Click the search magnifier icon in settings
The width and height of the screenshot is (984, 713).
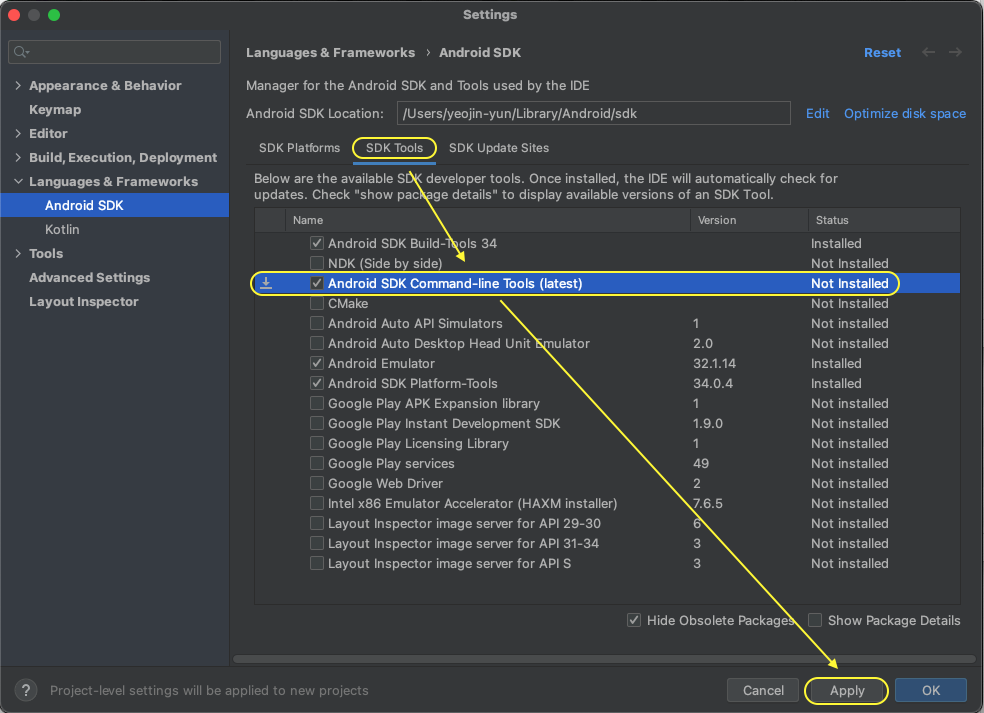21,52
